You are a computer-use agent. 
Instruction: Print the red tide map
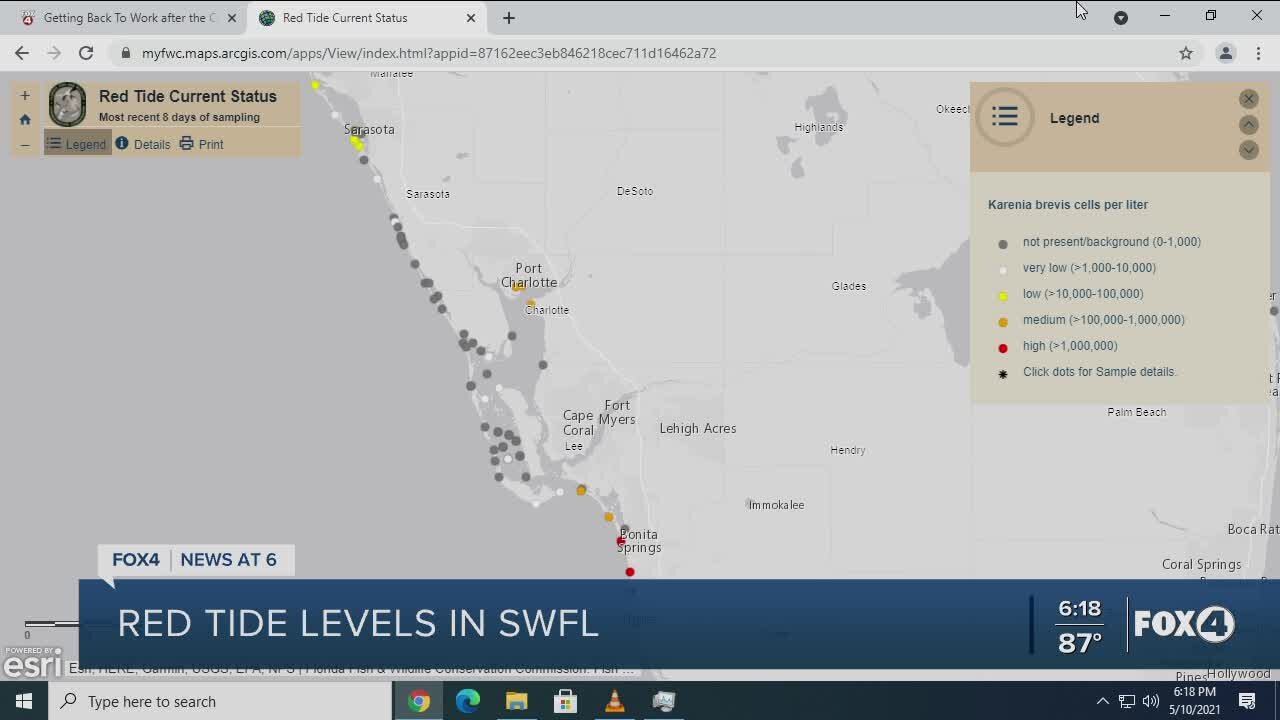click(201, 144)
